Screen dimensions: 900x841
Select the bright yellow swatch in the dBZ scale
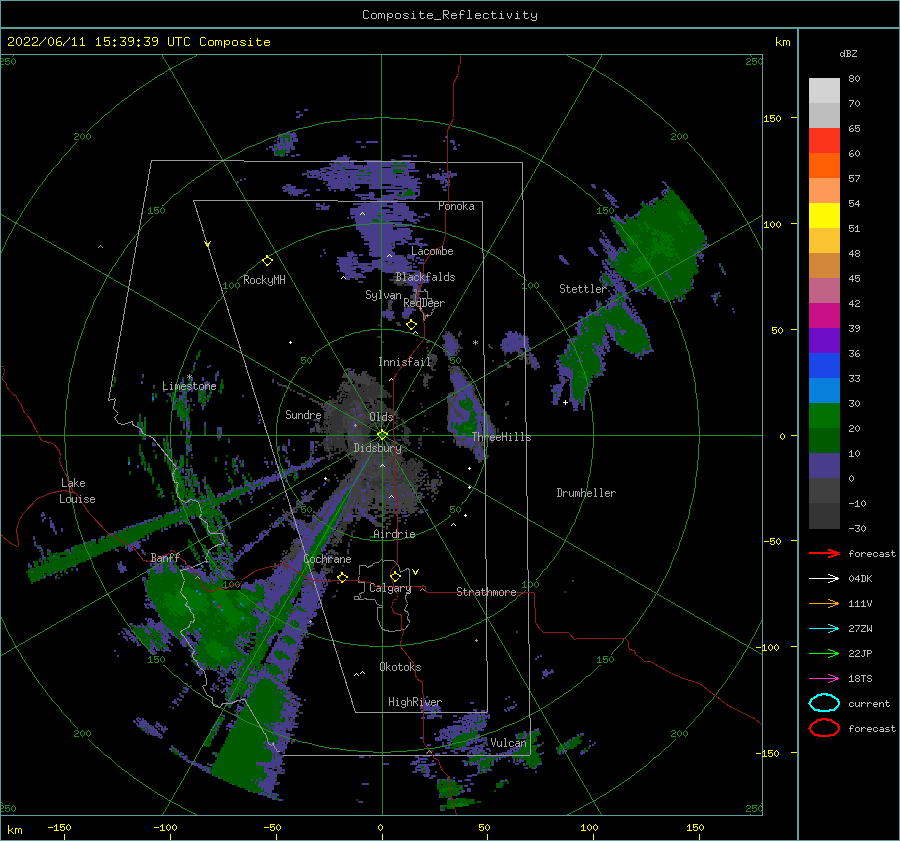[x=824, y=216]
